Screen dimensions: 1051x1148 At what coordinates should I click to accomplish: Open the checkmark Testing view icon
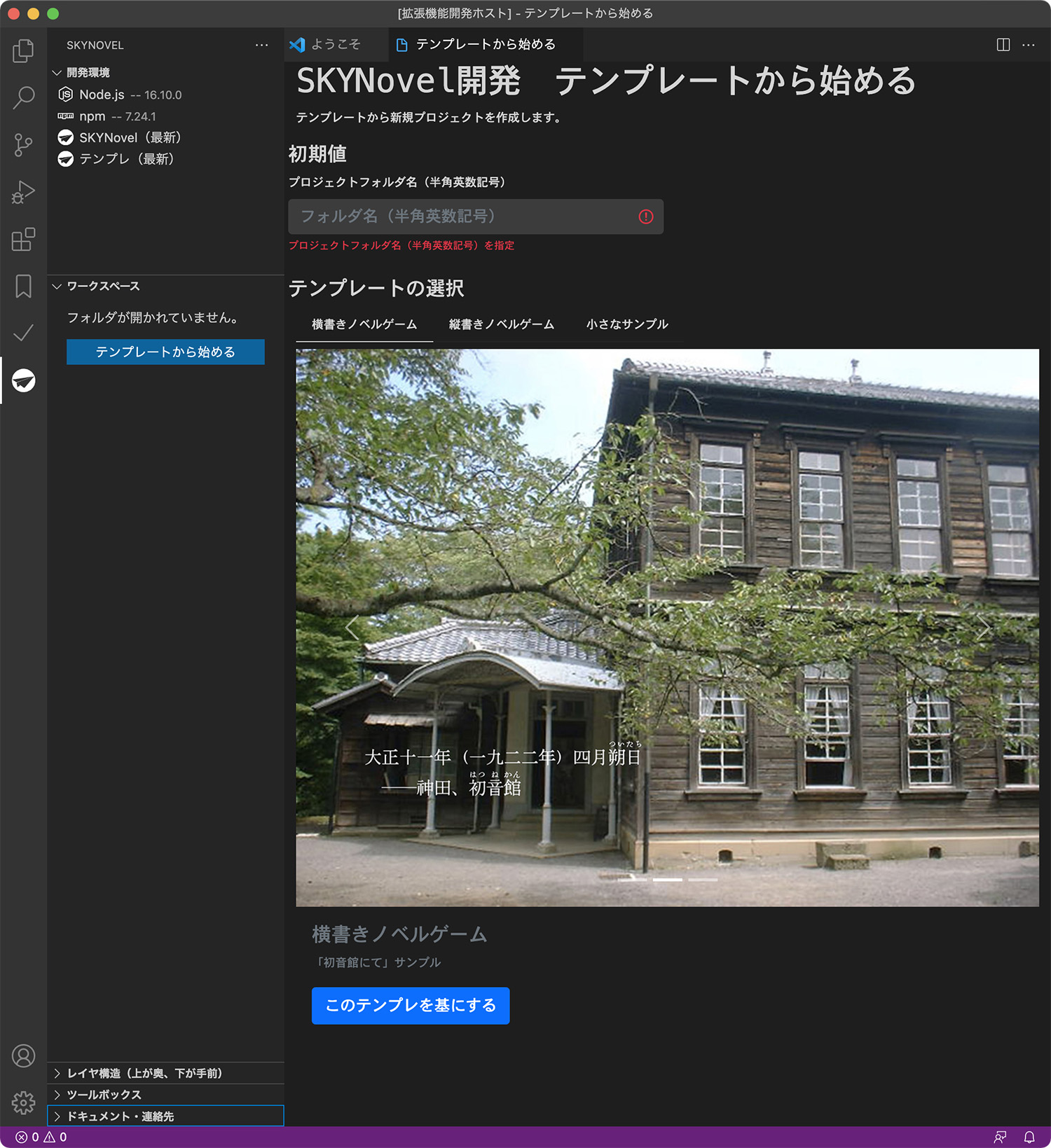pos(23,333)
